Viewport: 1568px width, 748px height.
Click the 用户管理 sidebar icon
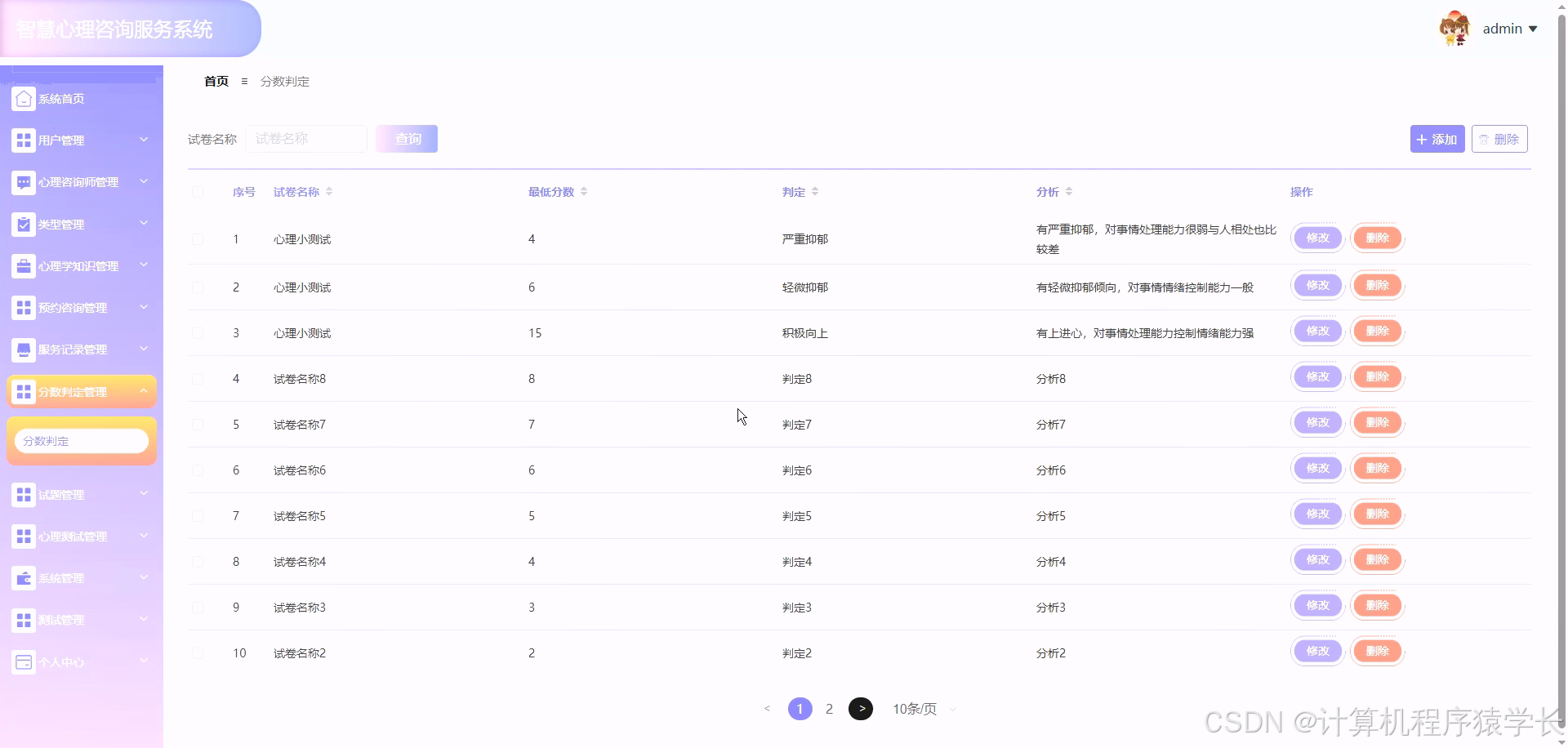coord(23,140)
